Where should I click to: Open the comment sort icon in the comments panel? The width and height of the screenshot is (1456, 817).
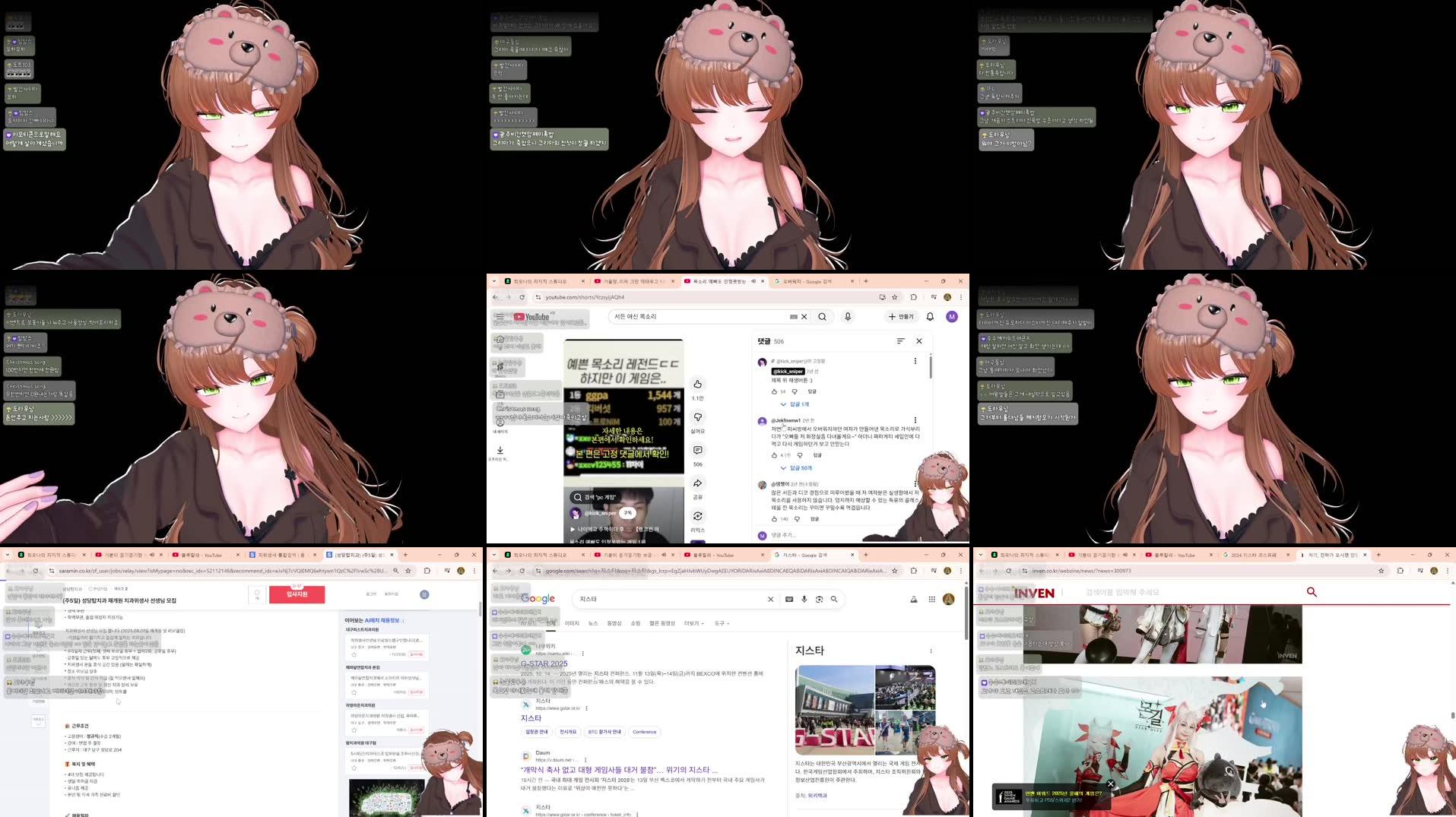coord(900,341)
